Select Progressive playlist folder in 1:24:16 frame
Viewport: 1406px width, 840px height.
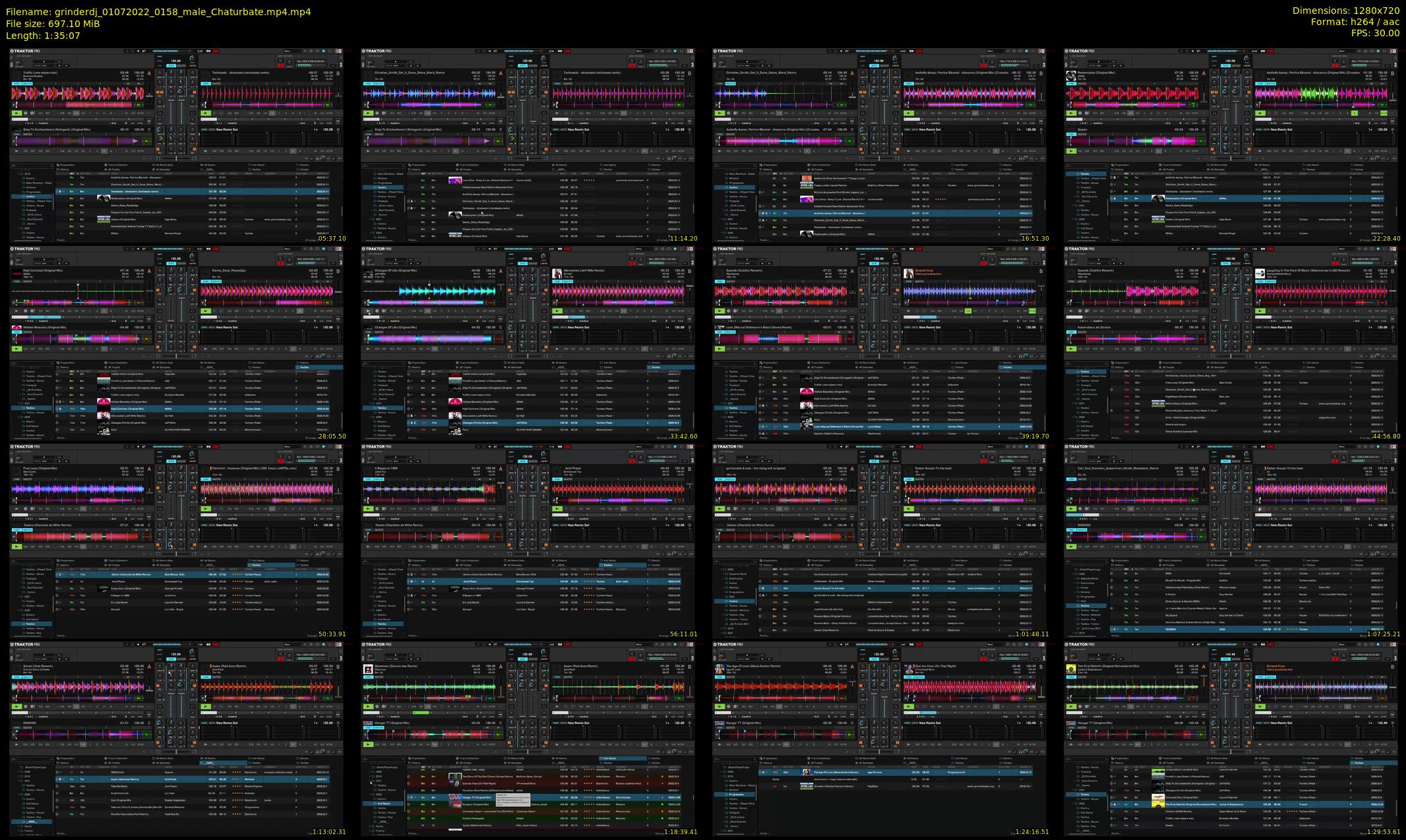[x=735, y=795]
